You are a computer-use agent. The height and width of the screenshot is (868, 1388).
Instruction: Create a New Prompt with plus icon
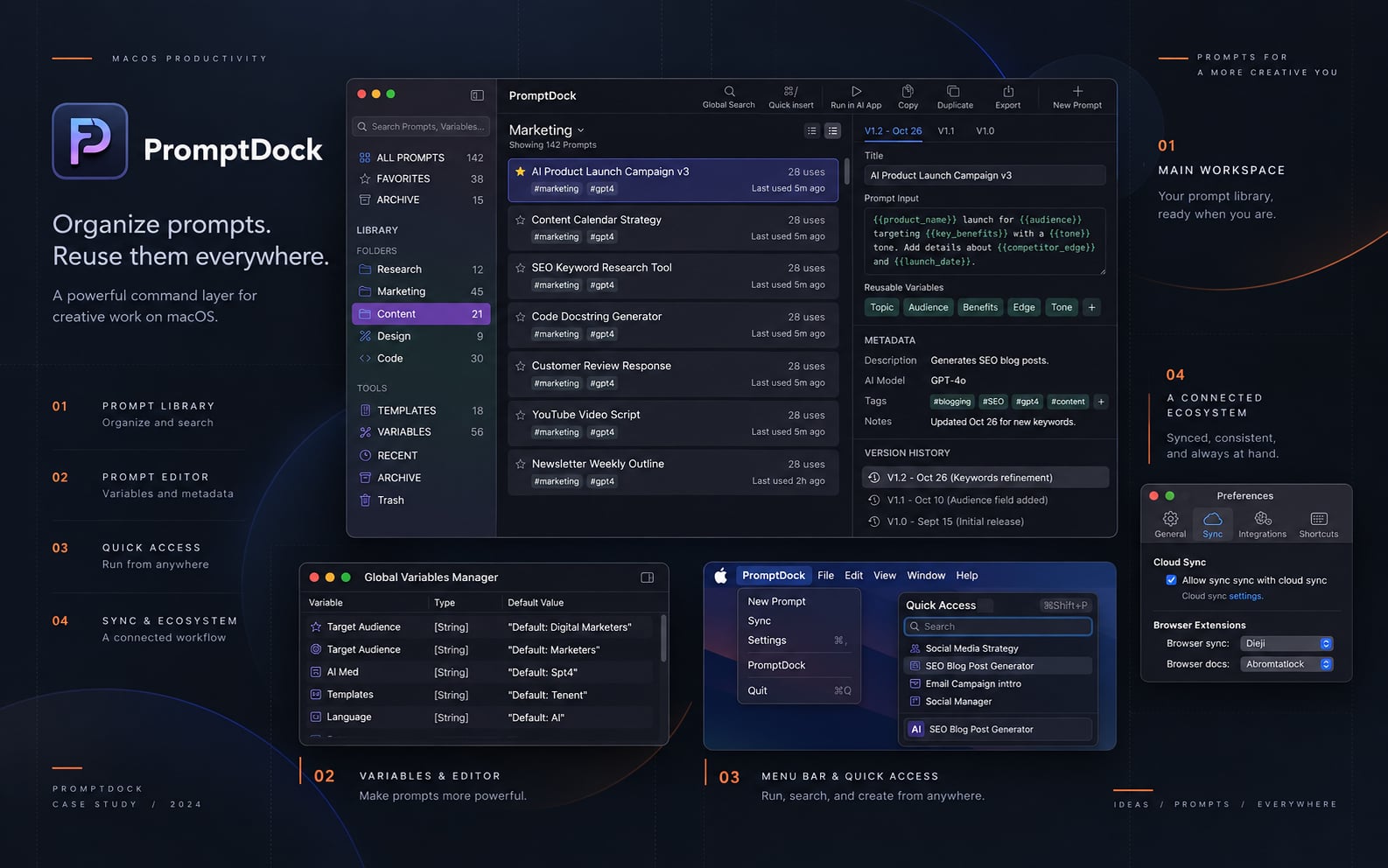(1077, 96)
